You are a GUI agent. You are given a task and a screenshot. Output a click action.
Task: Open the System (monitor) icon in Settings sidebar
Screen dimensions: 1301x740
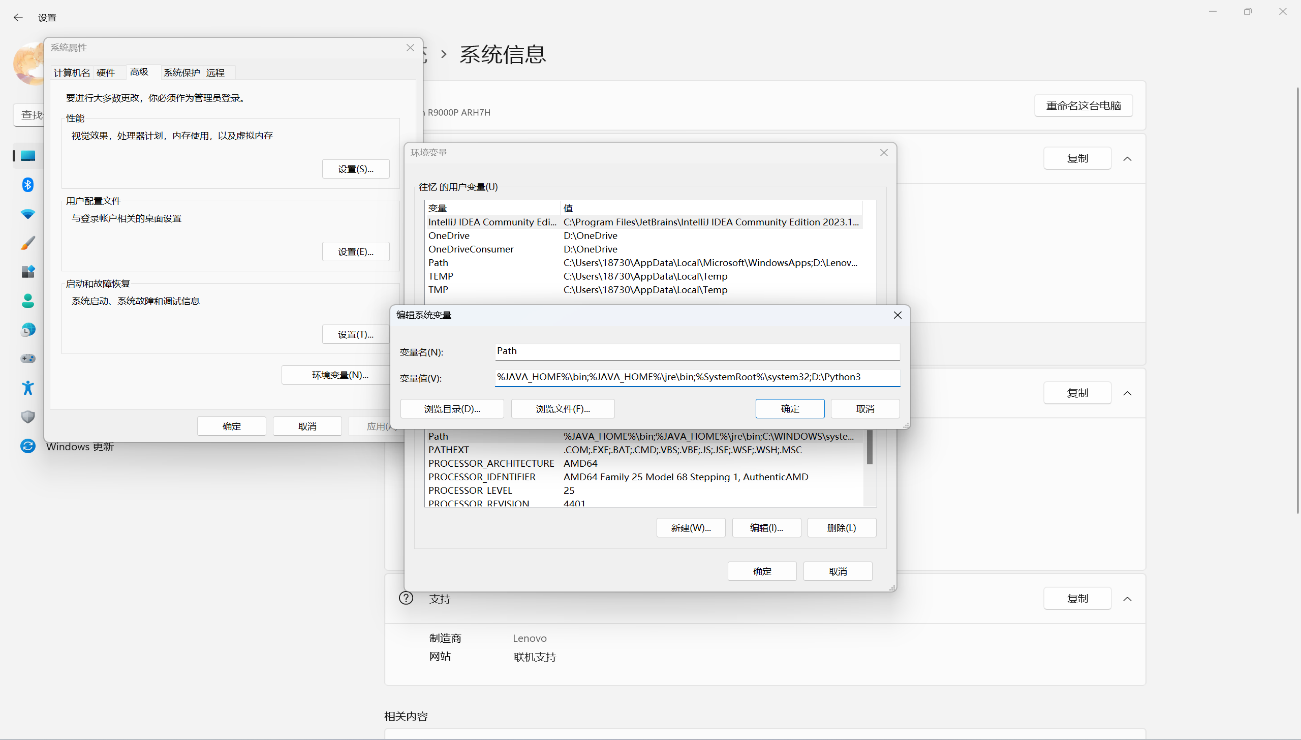[x=28, y=156]
